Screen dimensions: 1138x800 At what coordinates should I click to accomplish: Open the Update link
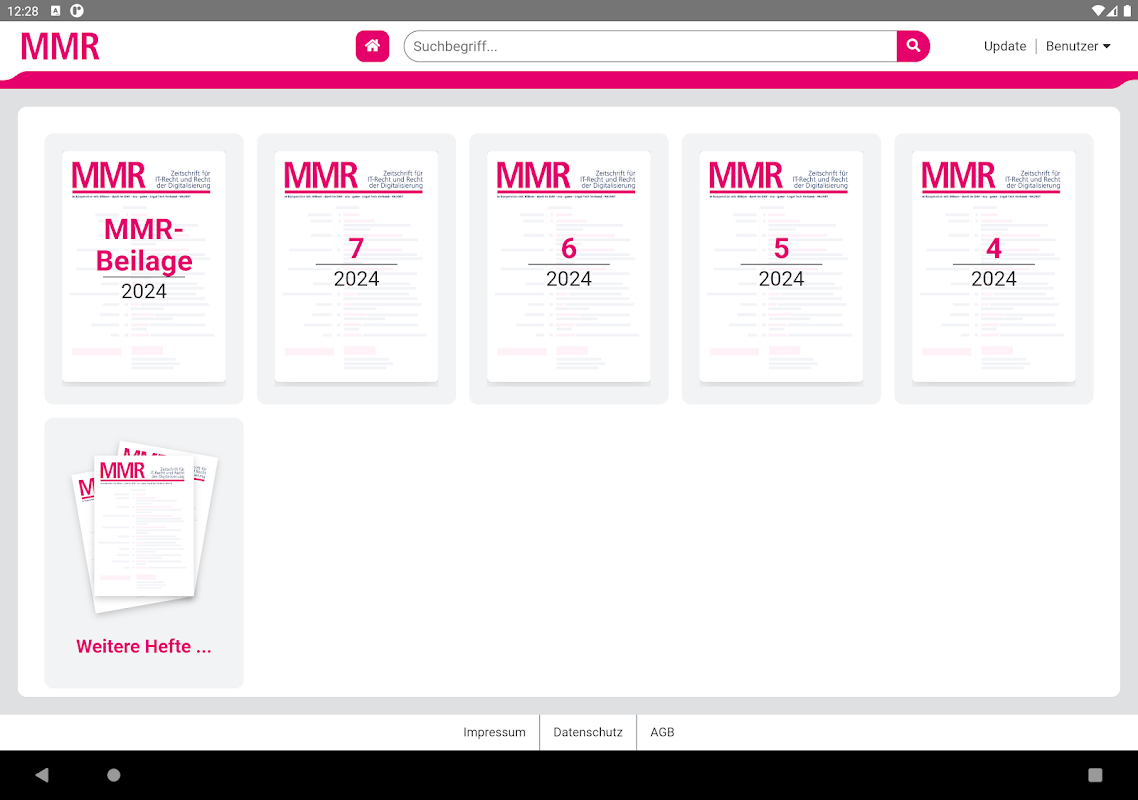tap(1004, 46)
